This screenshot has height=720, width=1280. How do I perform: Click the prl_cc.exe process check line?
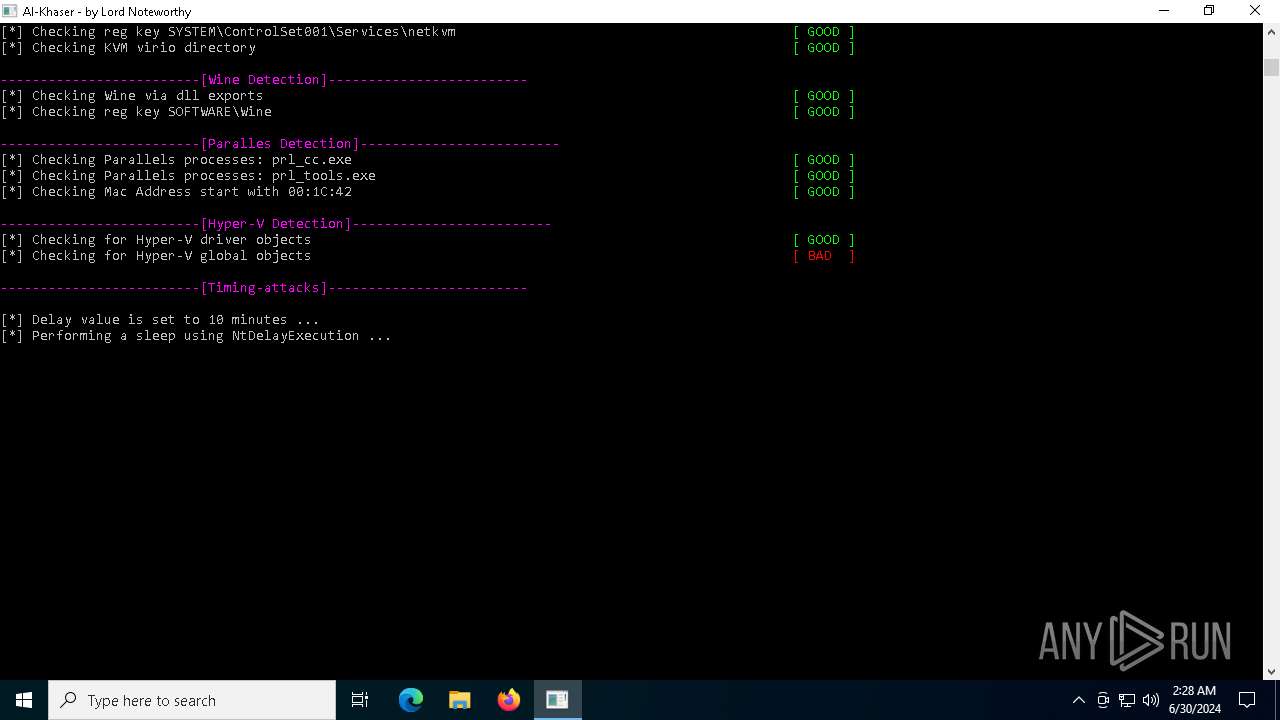pyautogui.click(x=176, y=159)
